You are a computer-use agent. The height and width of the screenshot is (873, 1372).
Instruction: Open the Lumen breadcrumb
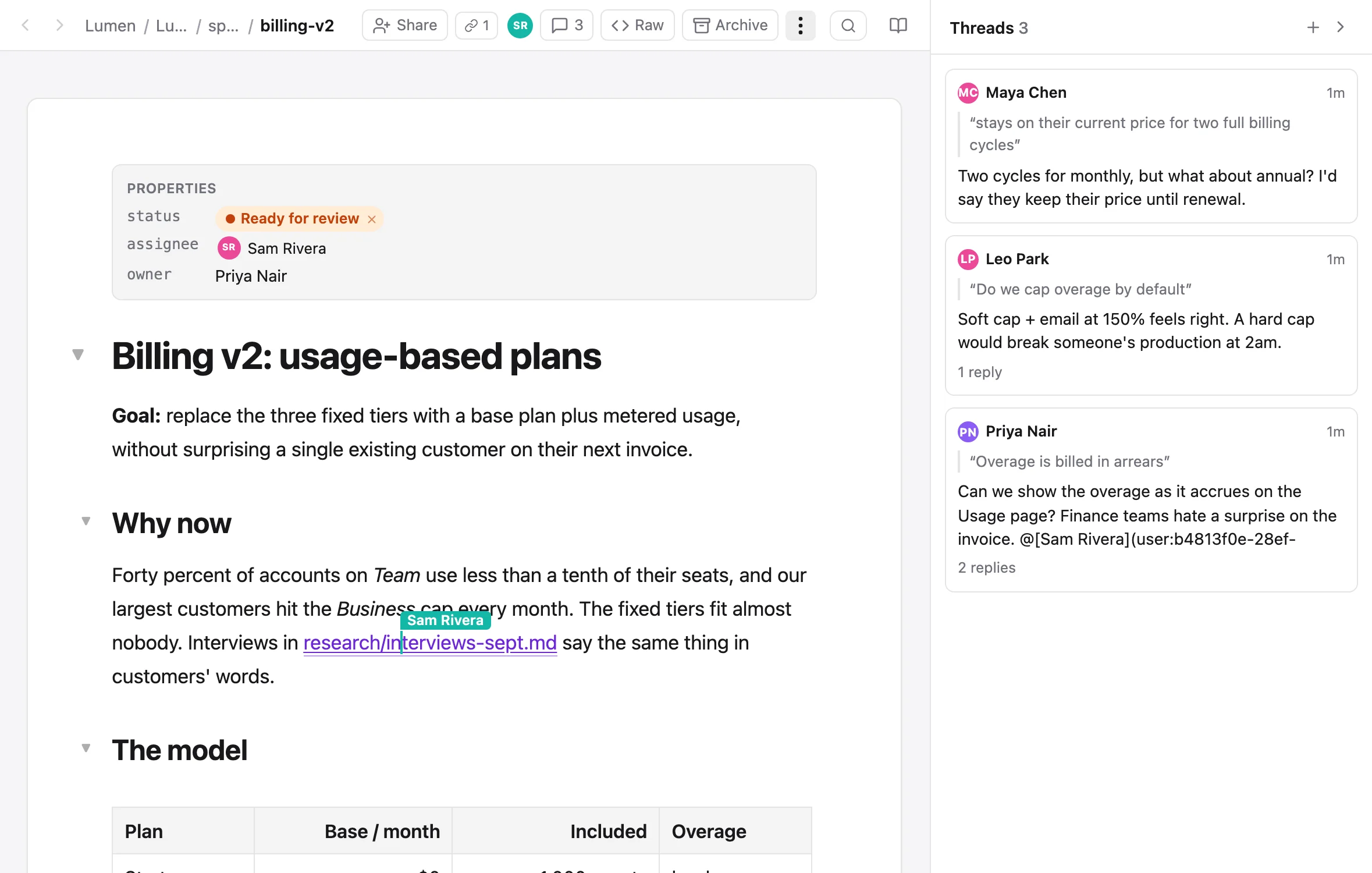111,26
